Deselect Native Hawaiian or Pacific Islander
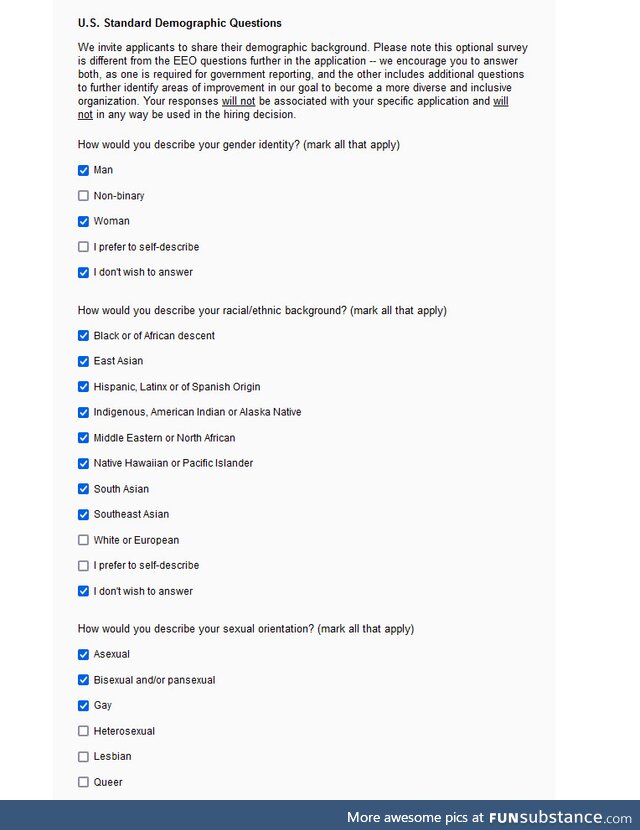Image resolution: width=640 pixels, height=830 pixels. coord(83,463)
